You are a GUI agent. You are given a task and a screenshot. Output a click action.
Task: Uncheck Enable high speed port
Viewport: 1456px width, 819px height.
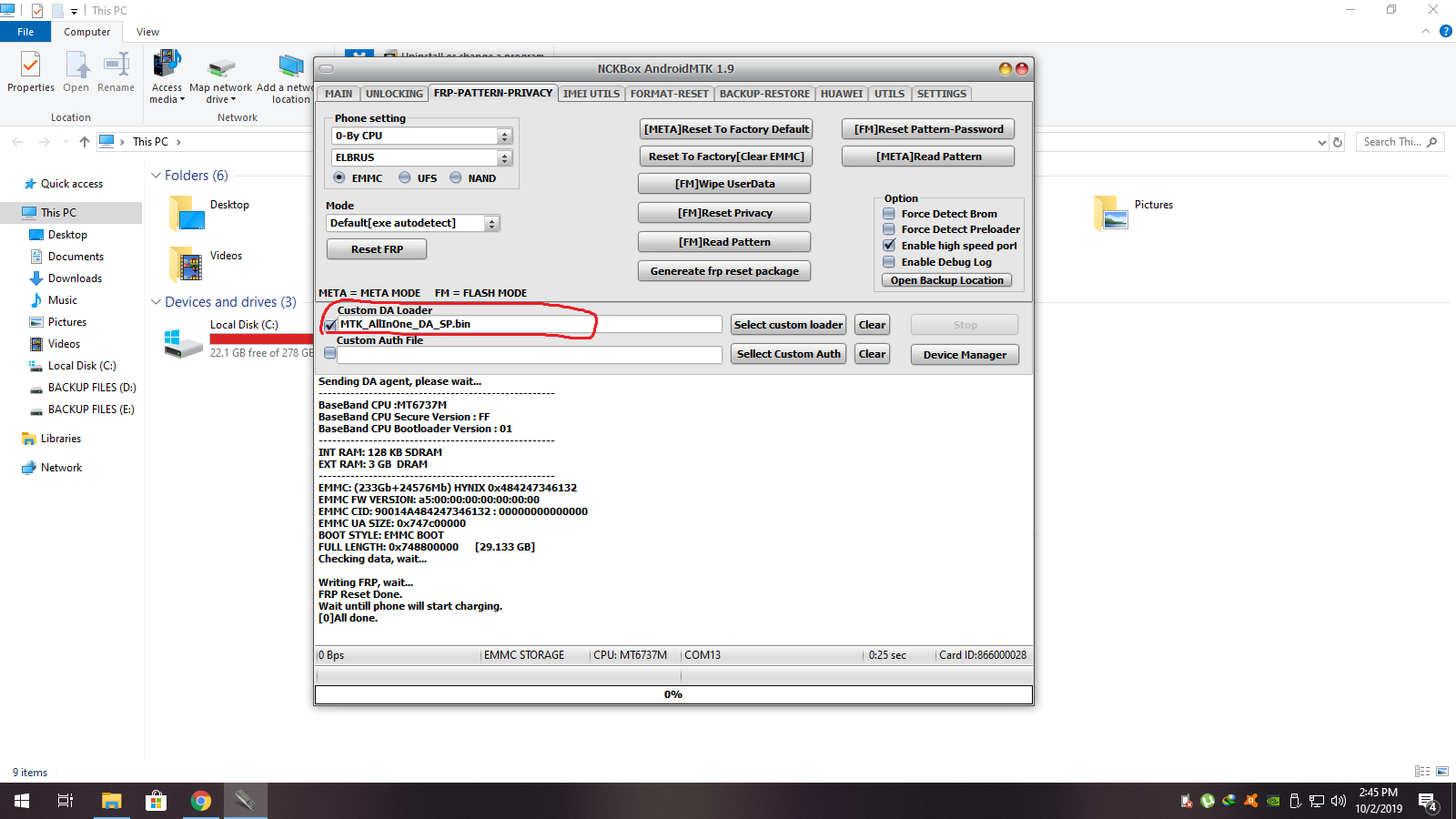coord(889,246)
